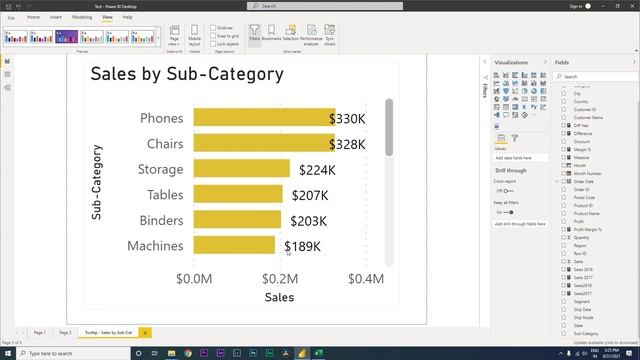Open the notification center in system tray
This screenshot has height=360, width=640.
tap(629, 353)
